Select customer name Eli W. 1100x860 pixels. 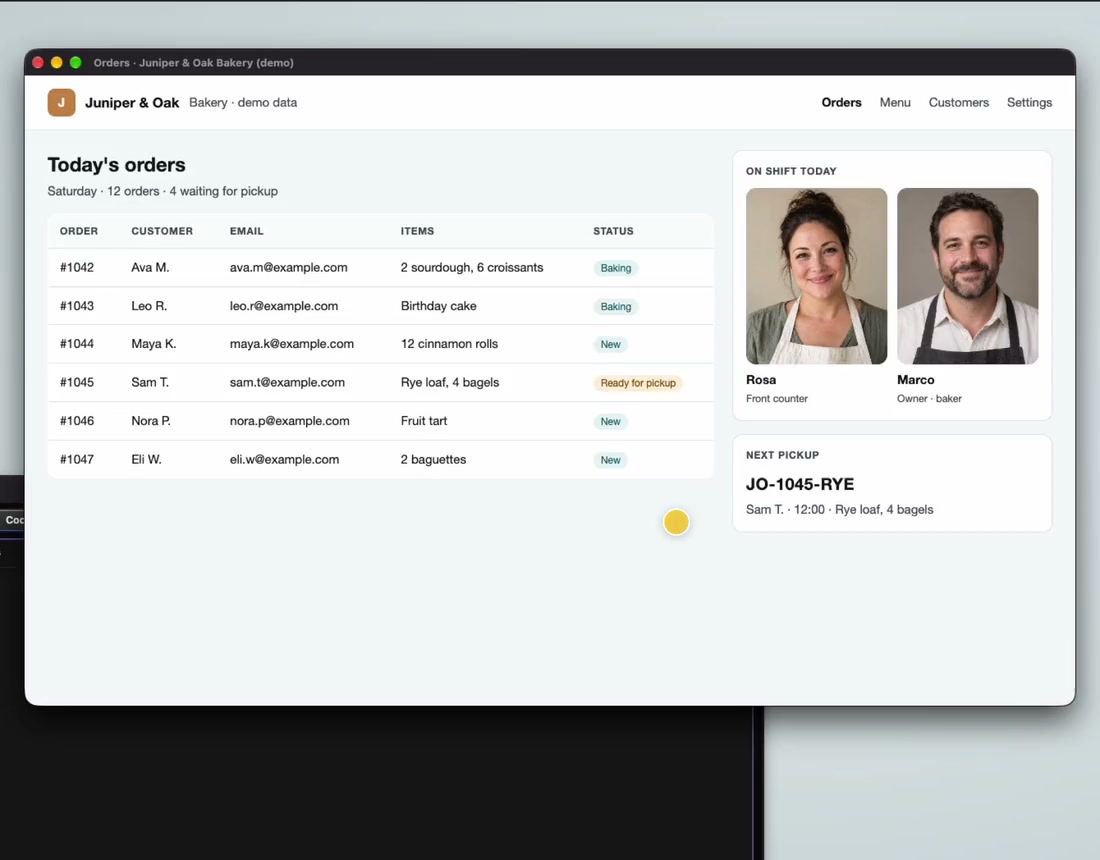[x=146, y=459]
